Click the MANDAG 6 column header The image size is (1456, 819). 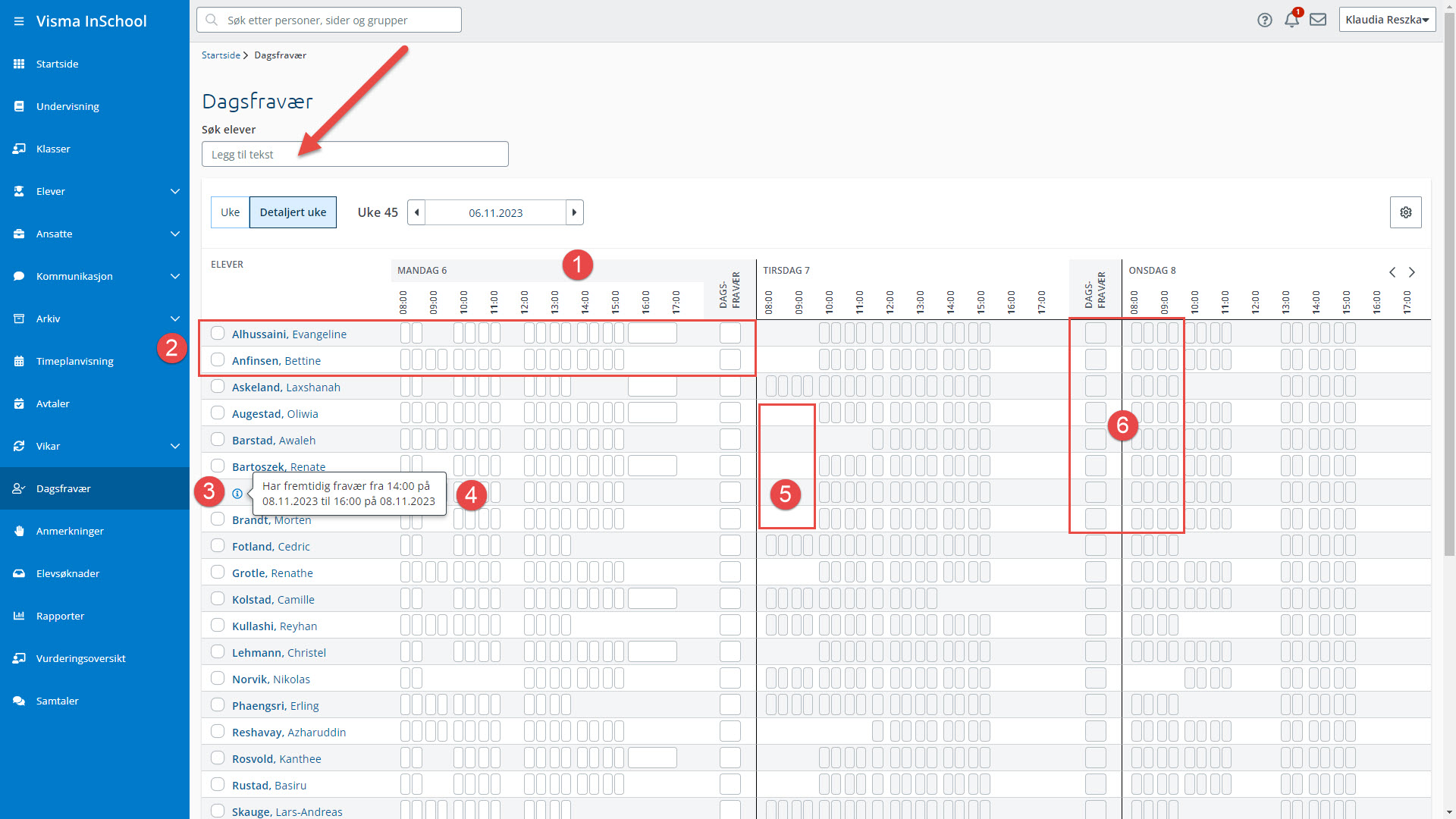(422, 271)
